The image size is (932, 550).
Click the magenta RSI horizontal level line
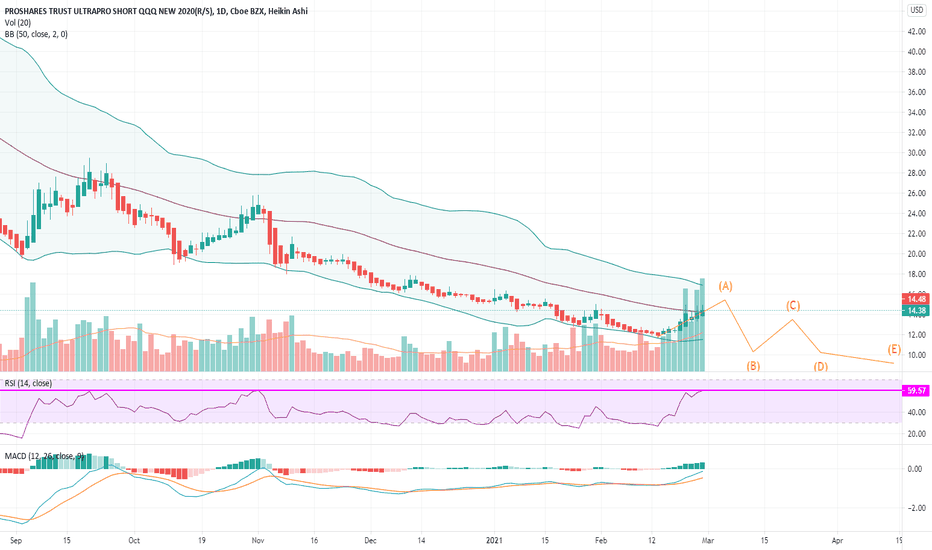tap(451, 391)
